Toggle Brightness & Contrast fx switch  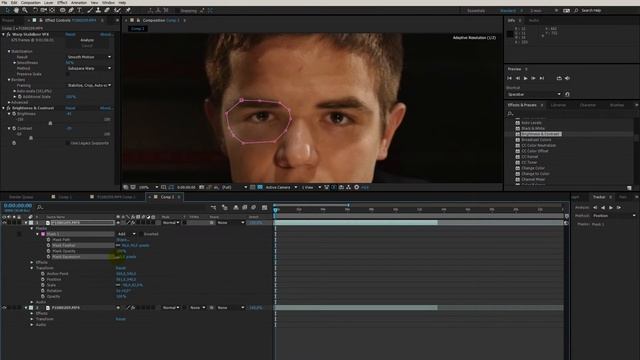8,108
